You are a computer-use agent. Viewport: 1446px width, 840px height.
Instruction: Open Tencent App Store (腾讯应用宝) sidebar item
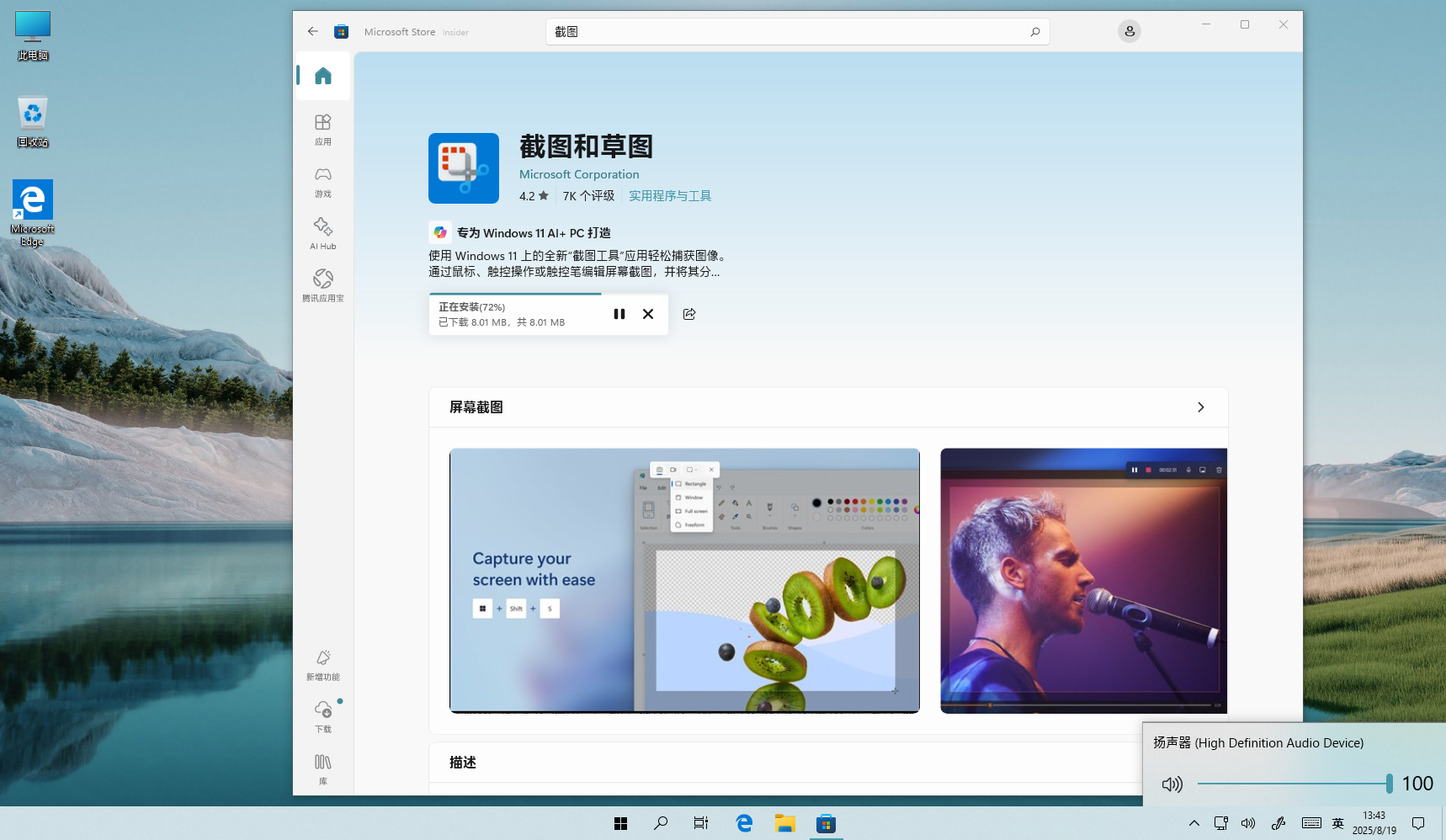coord(323,285)
